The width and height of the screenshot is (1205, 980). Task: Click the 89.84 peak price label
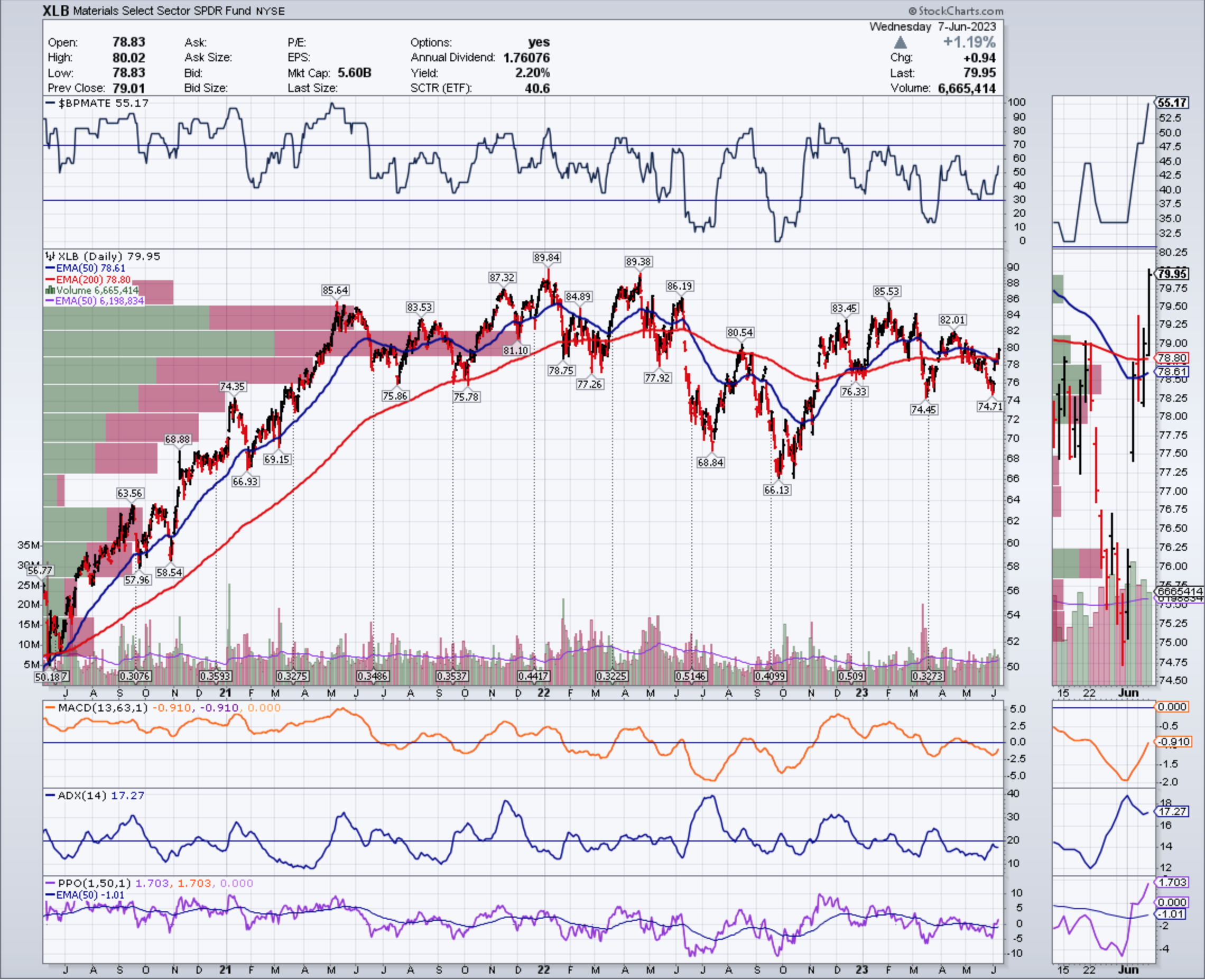pyautogui.click(x=546, y=257)
